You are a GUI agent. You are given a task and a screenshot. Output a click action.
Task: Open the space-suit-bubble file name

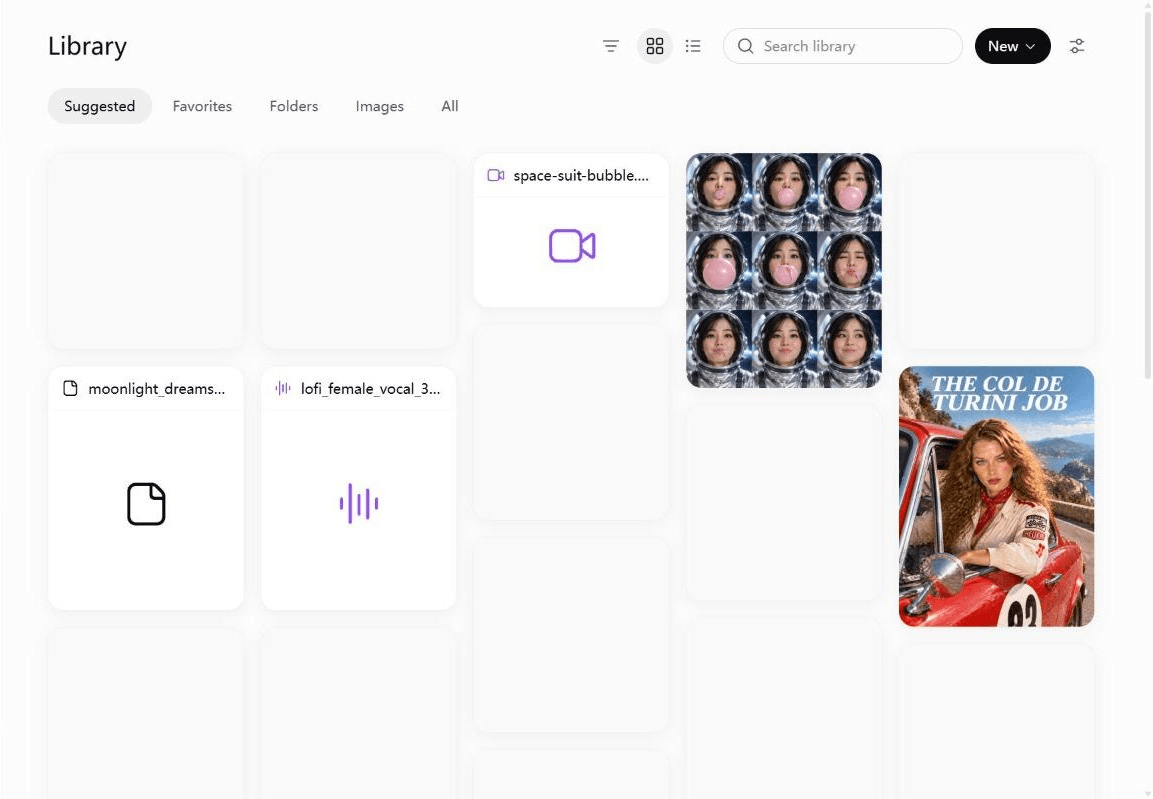coord(581,176)
